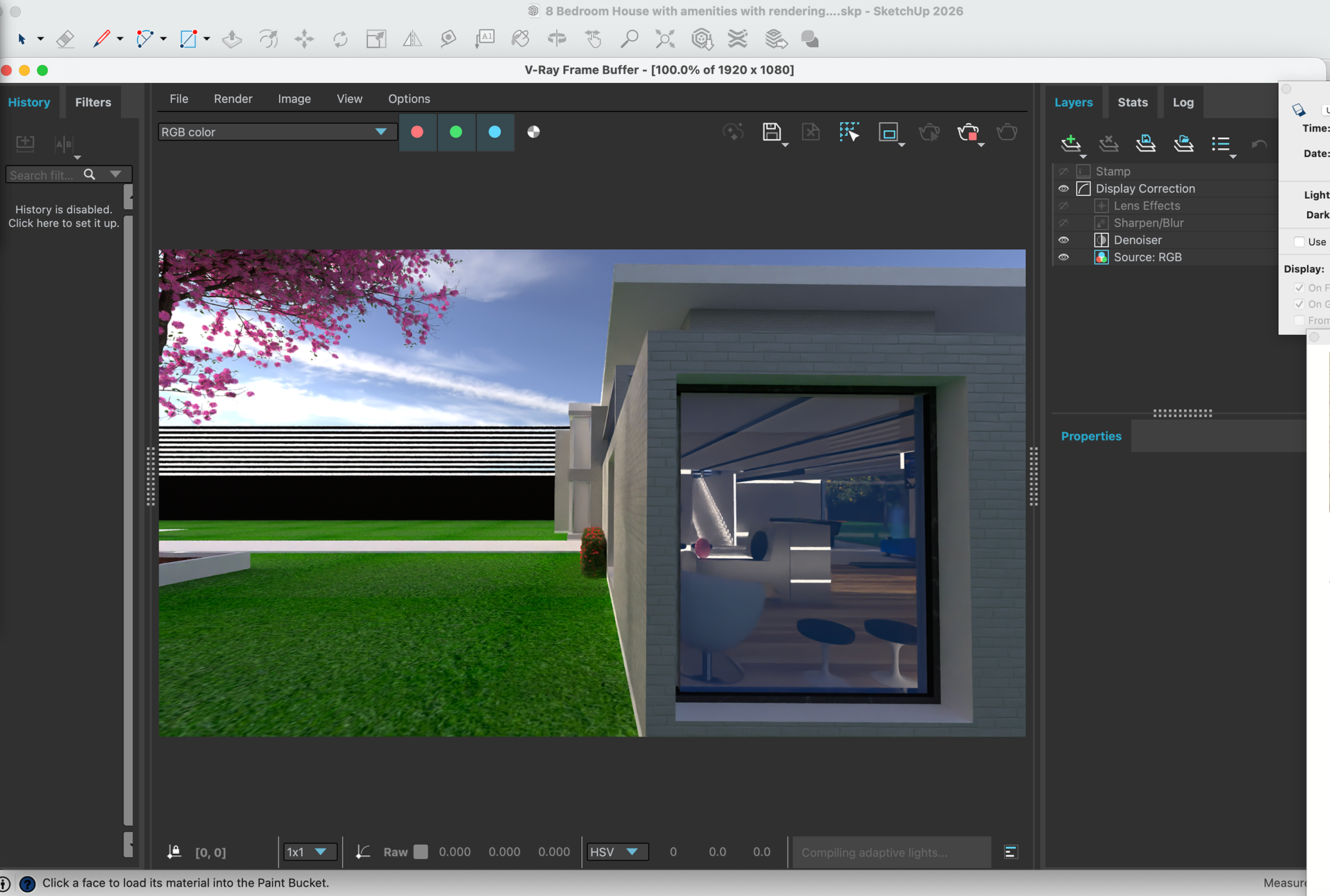Switch to the Stats tab
Image resolution: width=1330 pixels, height=896 pixels.
click(x=1133, y=102)
